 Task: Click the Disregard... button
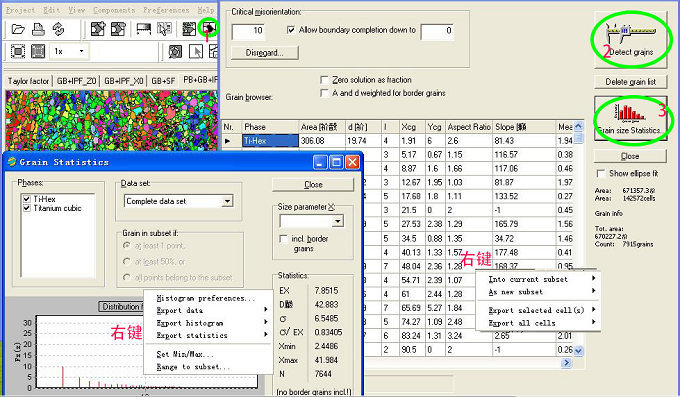point(265,53)
